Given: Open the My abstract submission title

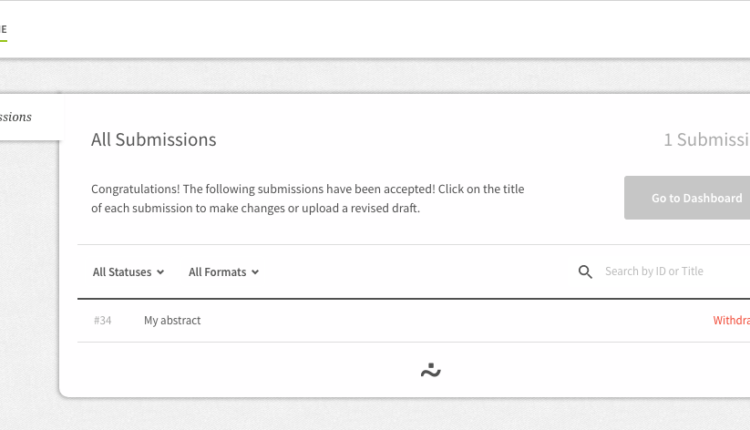Looking at the screenshot, I should (172, 321).
